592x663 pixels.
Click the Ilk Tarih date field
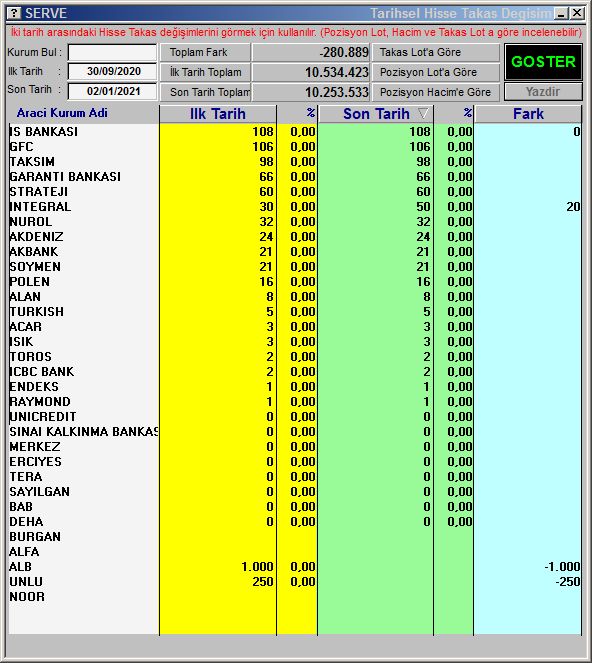click(x=112, y=71)
